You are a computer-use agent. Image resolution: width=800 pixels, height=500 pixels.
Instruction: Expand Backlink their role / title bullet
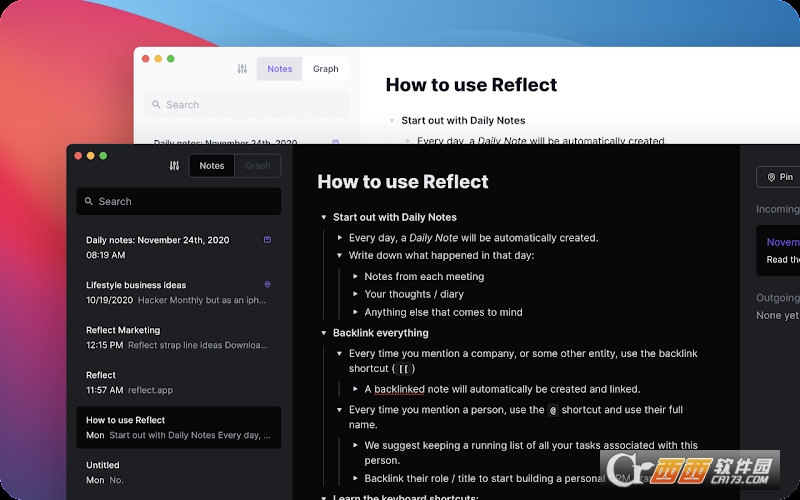[355, 479]
